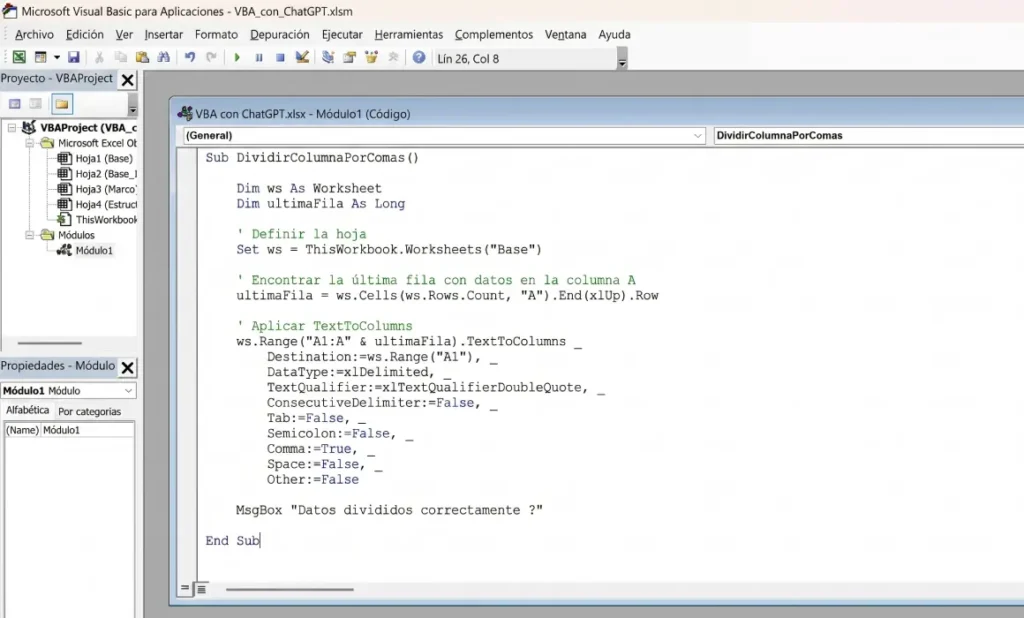Screen dimensions: 1024x618
Task: Close the Proyecto - VBAProject panel
Action: [x=127, y=80]
